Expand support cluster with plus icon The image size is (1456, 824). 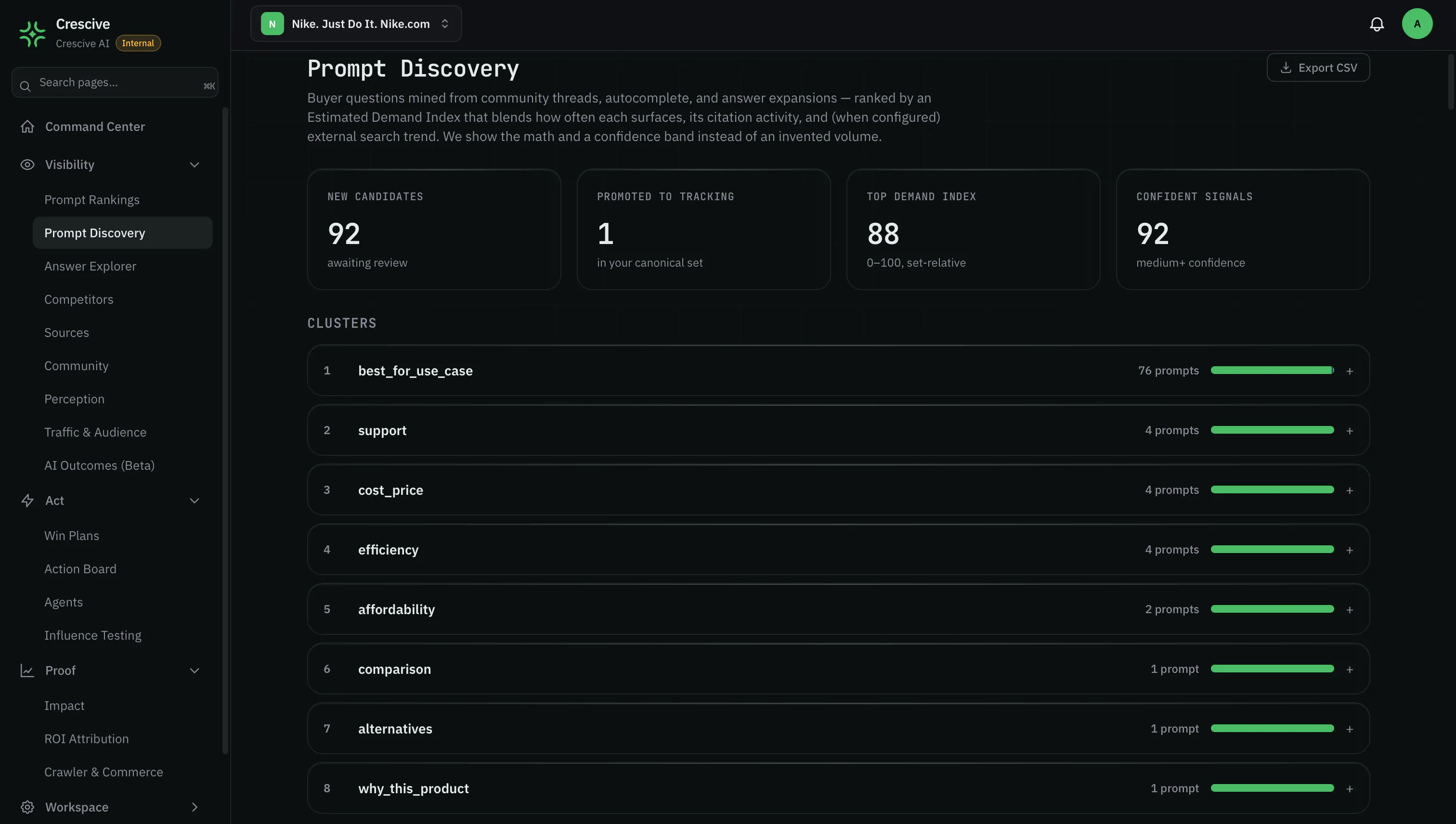[x=1350, y=431]
